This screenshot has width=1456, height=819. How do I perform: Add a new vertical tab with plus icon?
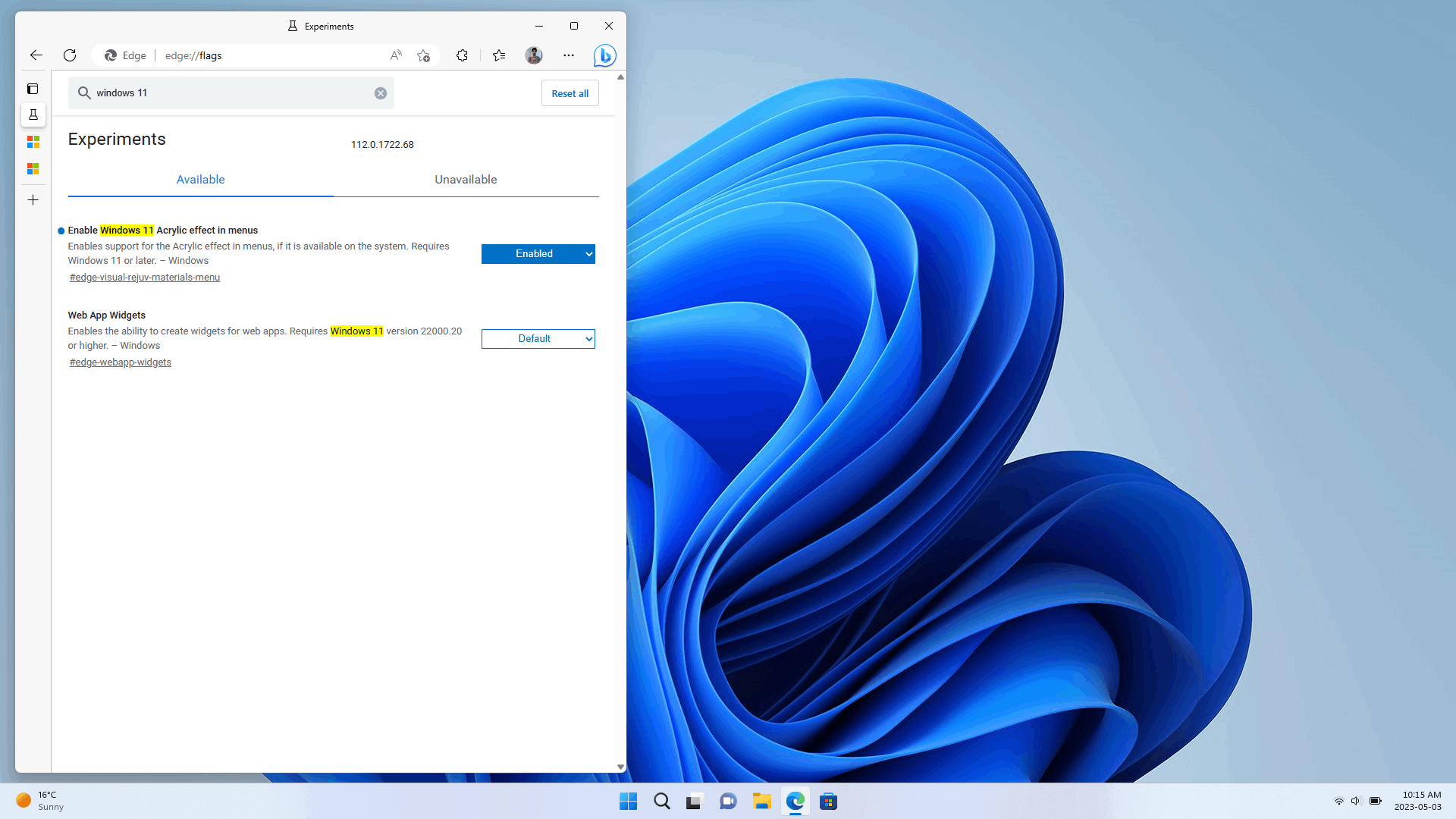click(x=33, y=200)
